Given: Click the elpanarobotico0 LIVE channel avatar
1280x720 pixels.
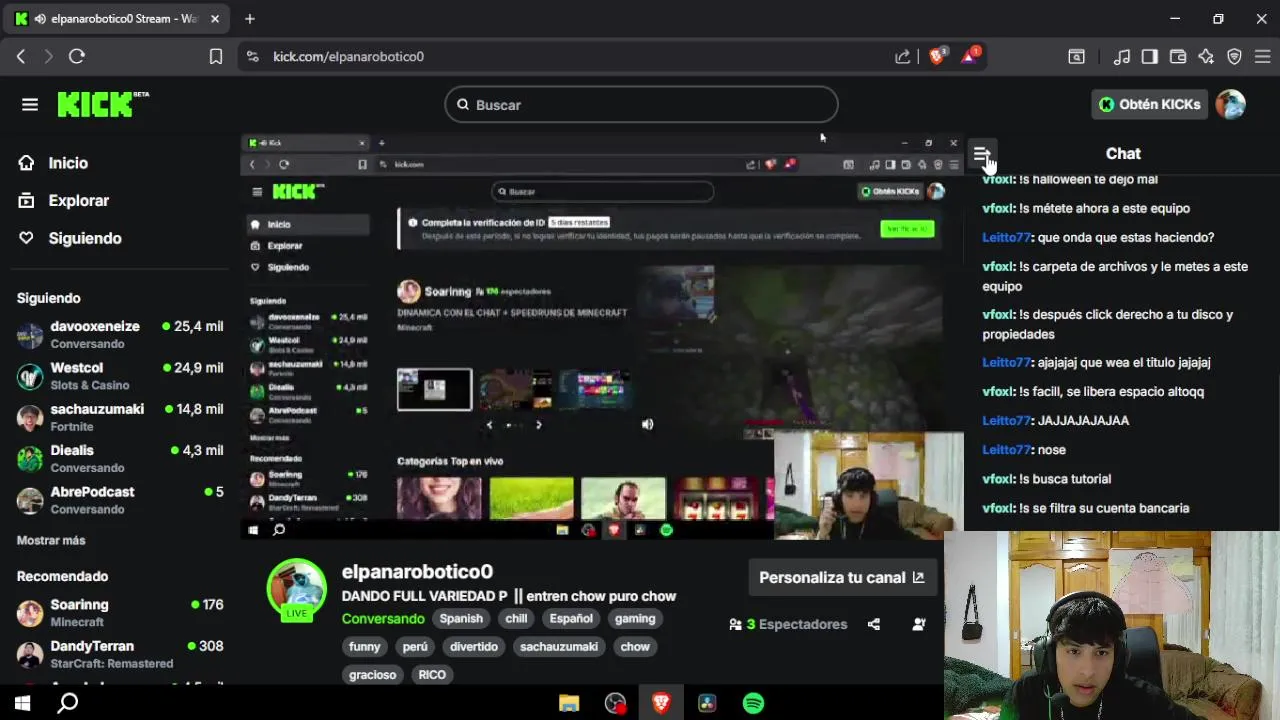Looking at the screenshot, I should point(296,590).
